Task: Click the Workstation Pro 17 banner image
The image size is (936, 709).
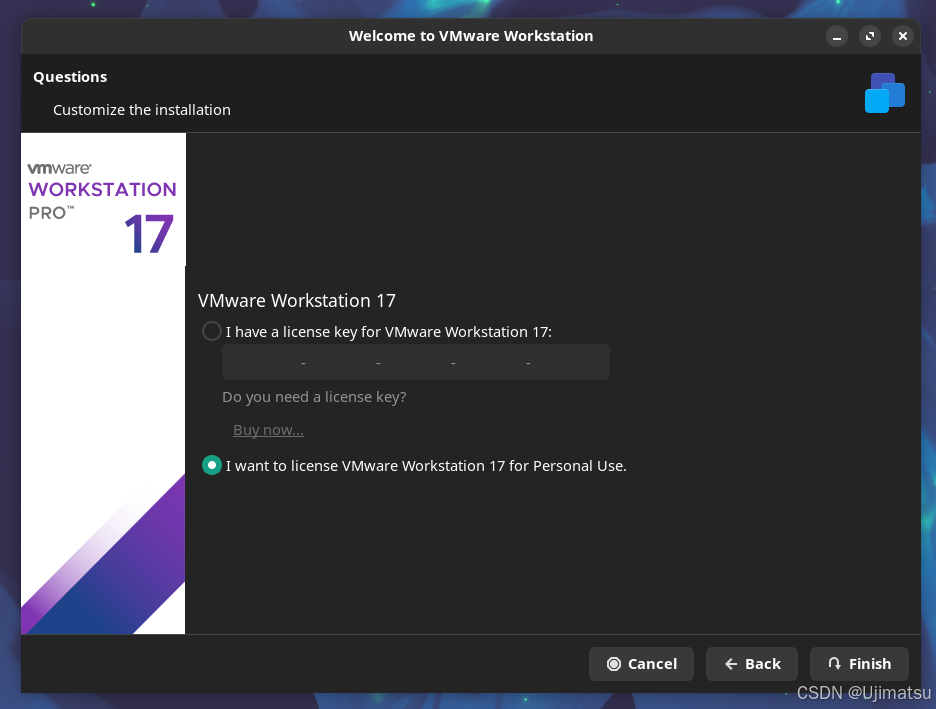Action: tap(103, 383)
